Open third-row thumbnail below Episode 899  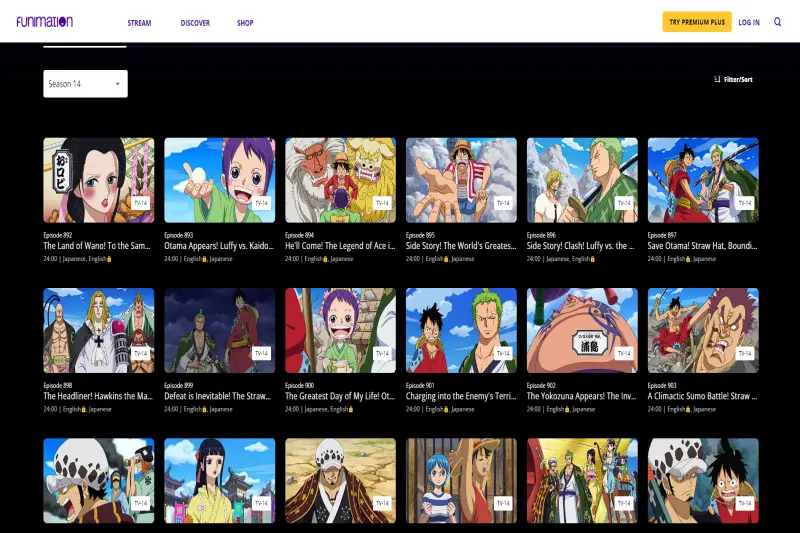(219, 481)
